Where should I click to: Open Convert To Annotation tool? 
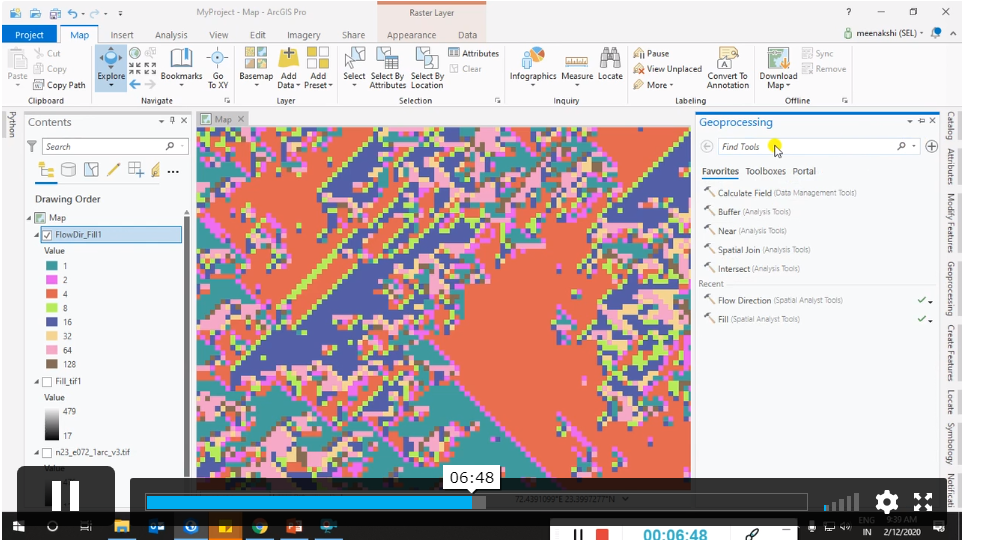(728, 67)
